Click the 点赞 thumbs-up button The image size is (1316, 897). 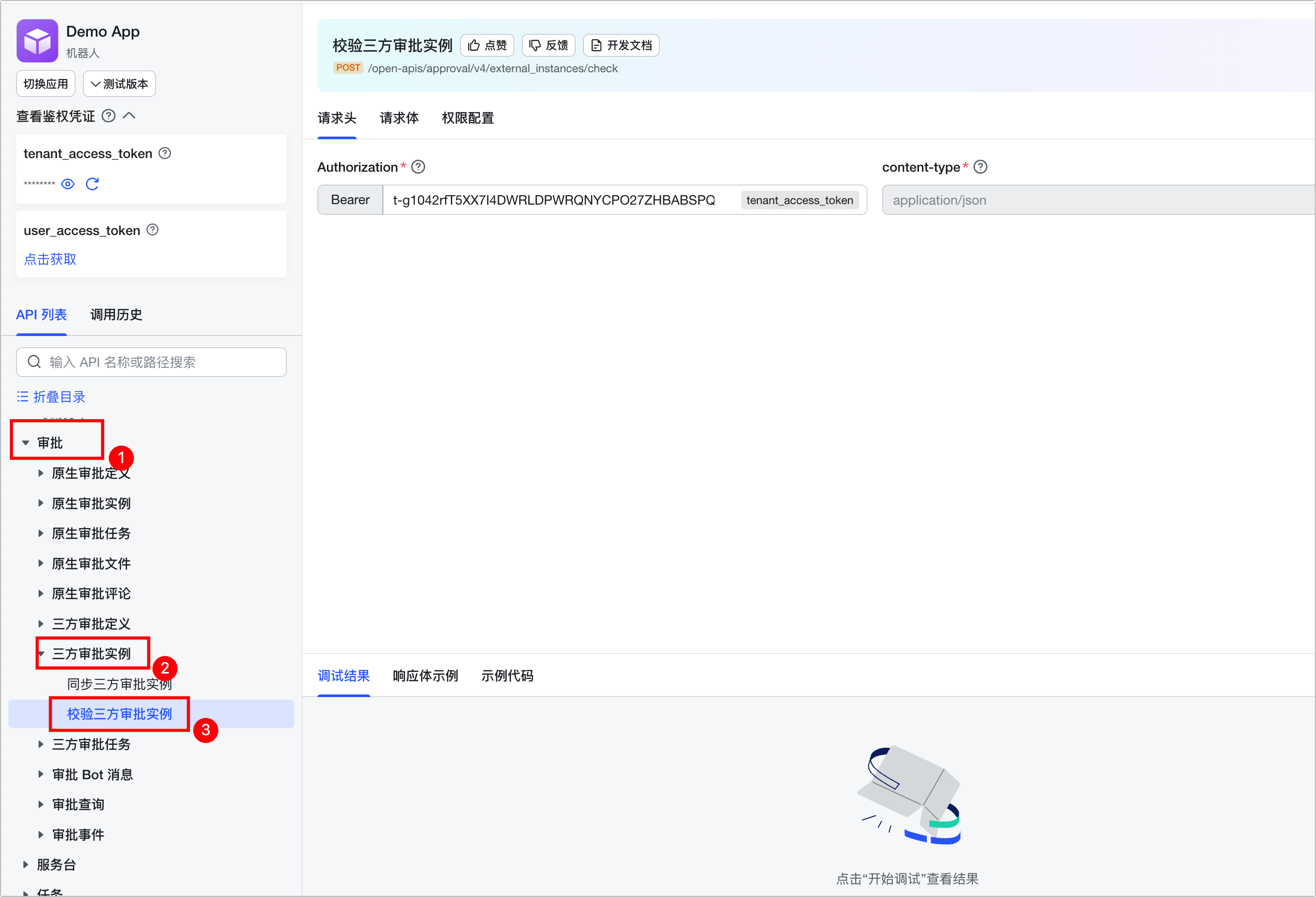(x=487, y=46)
